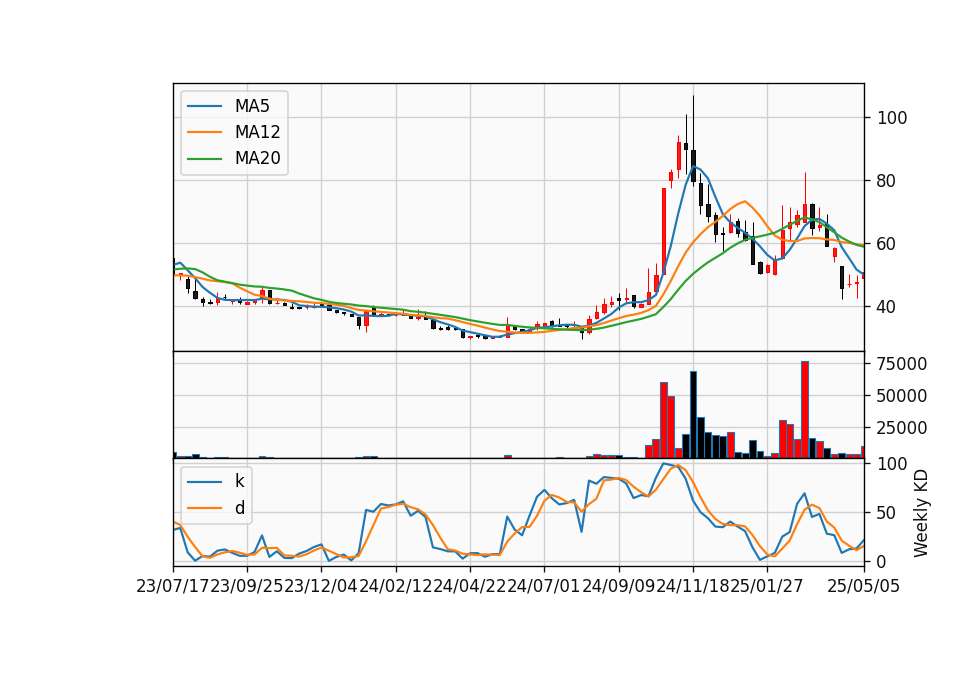Image resolution: width=960 pixels, height=690 pixels.
Task: Click the green MA20 legend line sample
Action: pos(204,158)
